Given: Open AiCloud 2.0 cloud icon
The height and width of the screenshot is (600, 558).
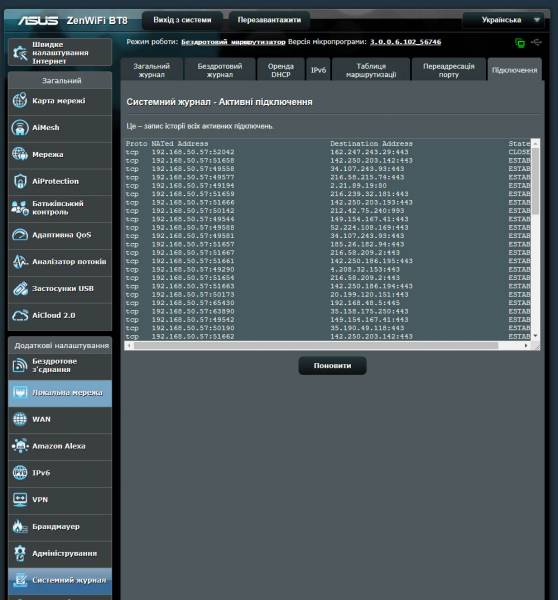Looking at the screenshot, I should 20,315.
